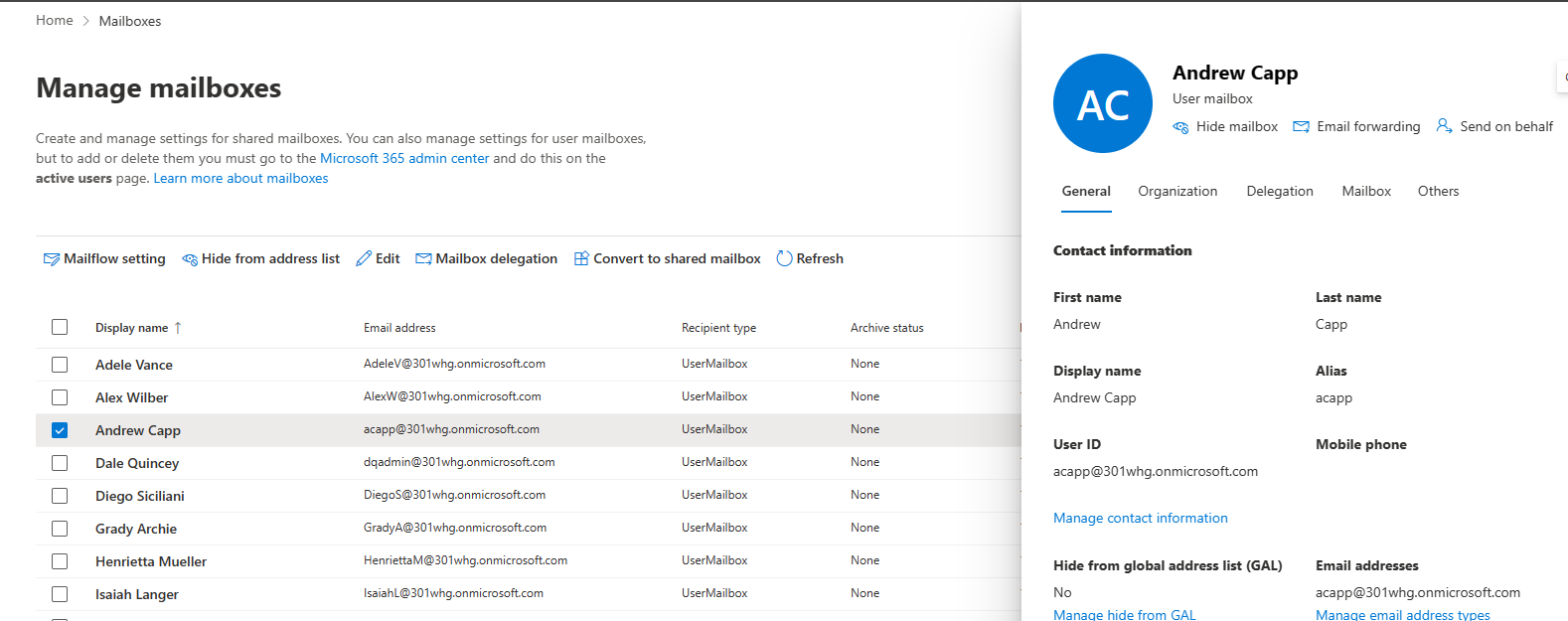Viewport: 1568px width, 621px height.
Task: Check the Isaiah Langer row checkbox
Action: (x=60, y=594)
